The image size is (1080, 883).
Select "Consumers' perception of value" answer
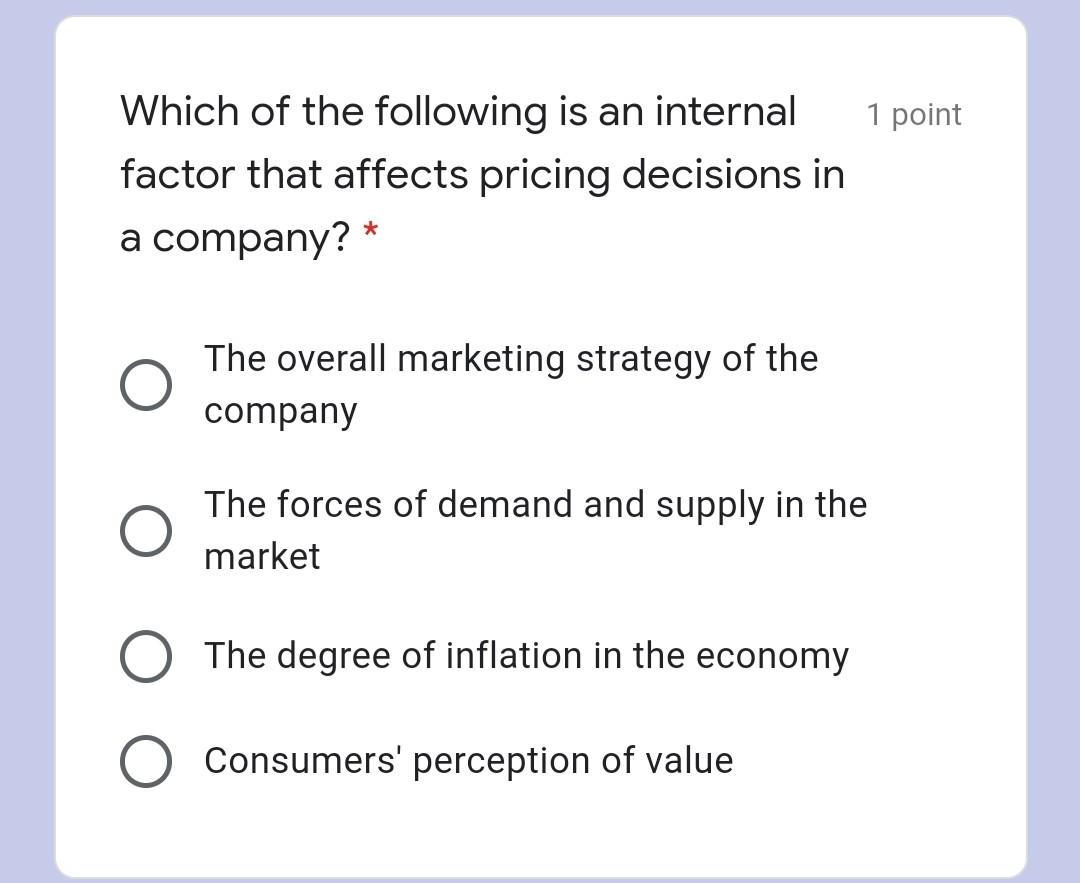[147, 760]
